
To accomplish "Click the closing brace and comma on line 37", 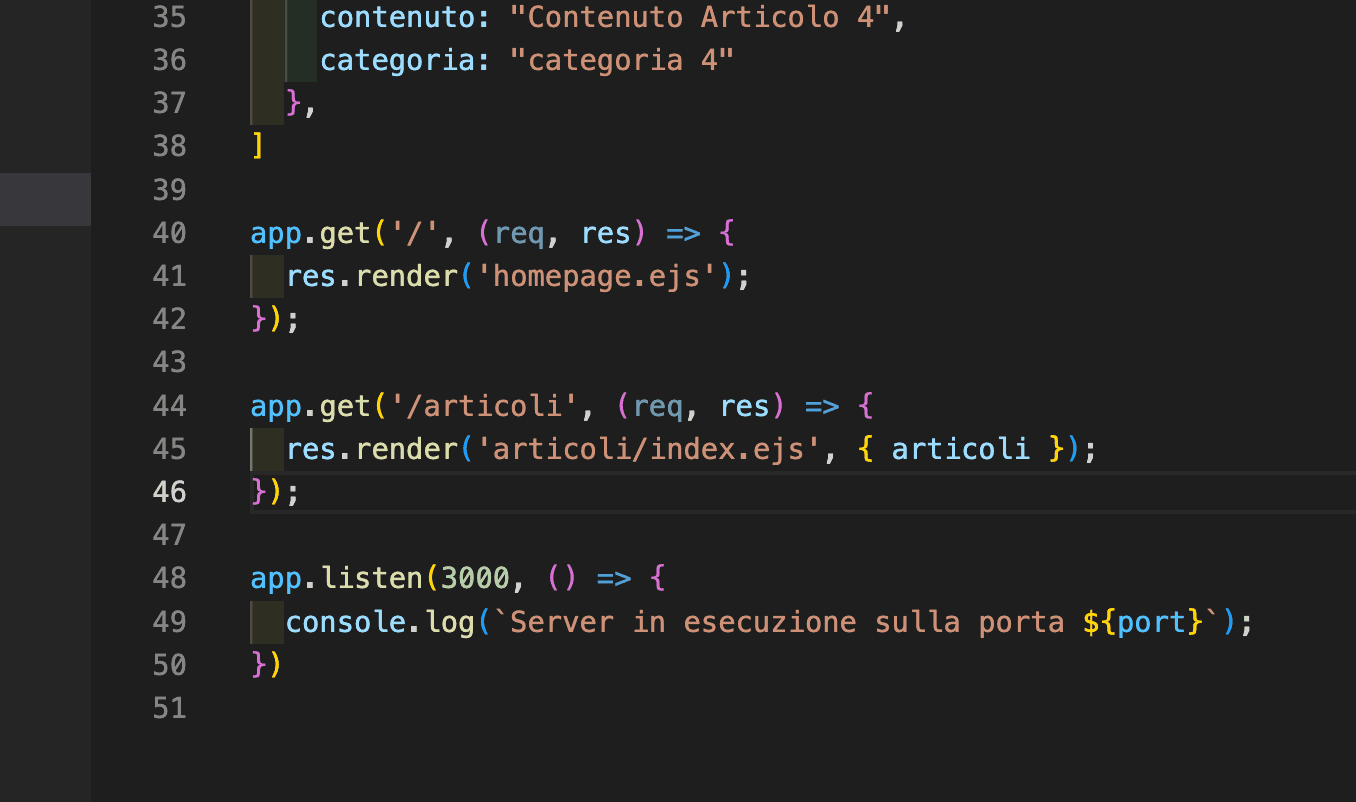I will tap(301, 103).
